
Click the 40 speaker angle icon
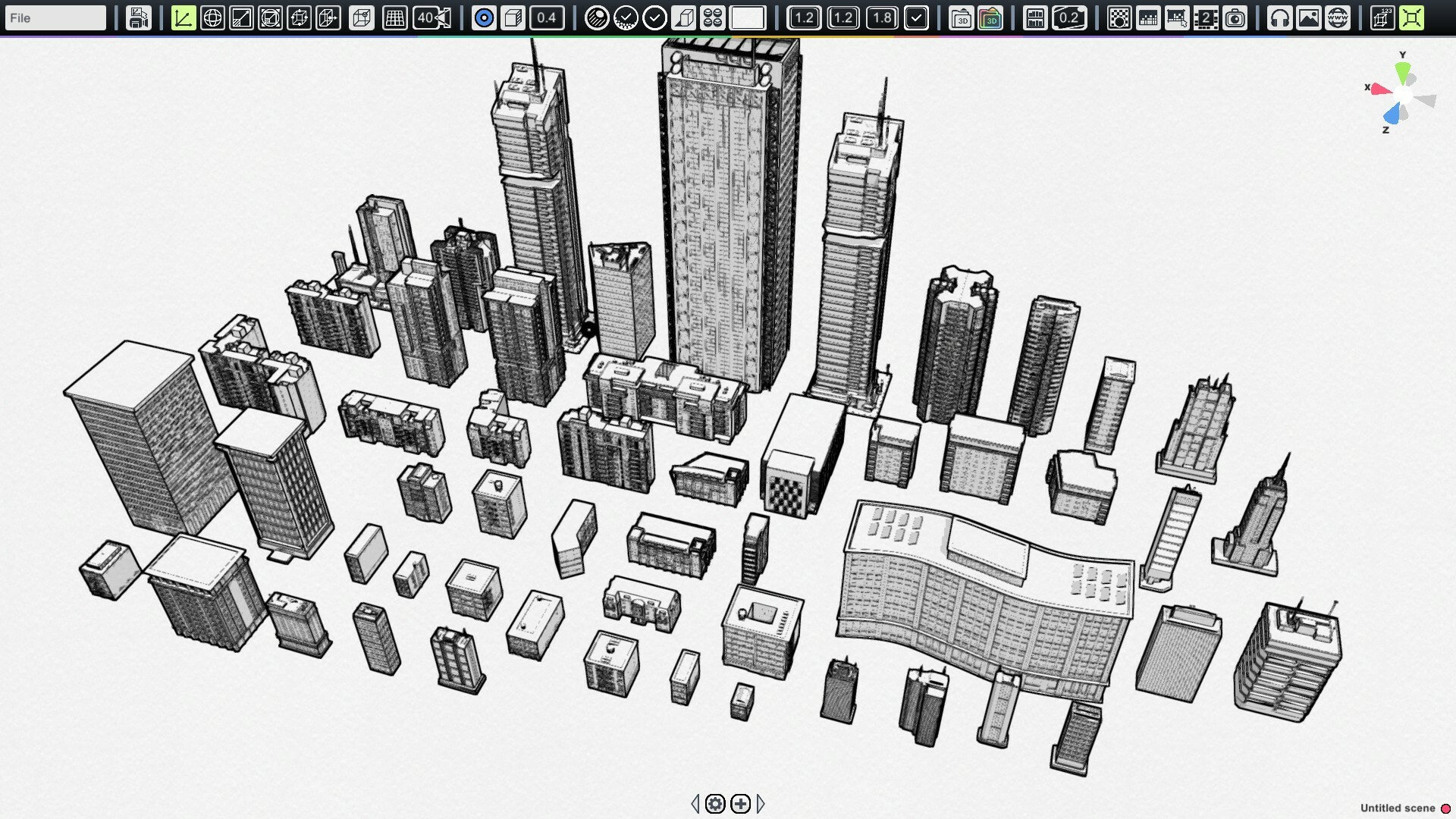click(430, 17)
